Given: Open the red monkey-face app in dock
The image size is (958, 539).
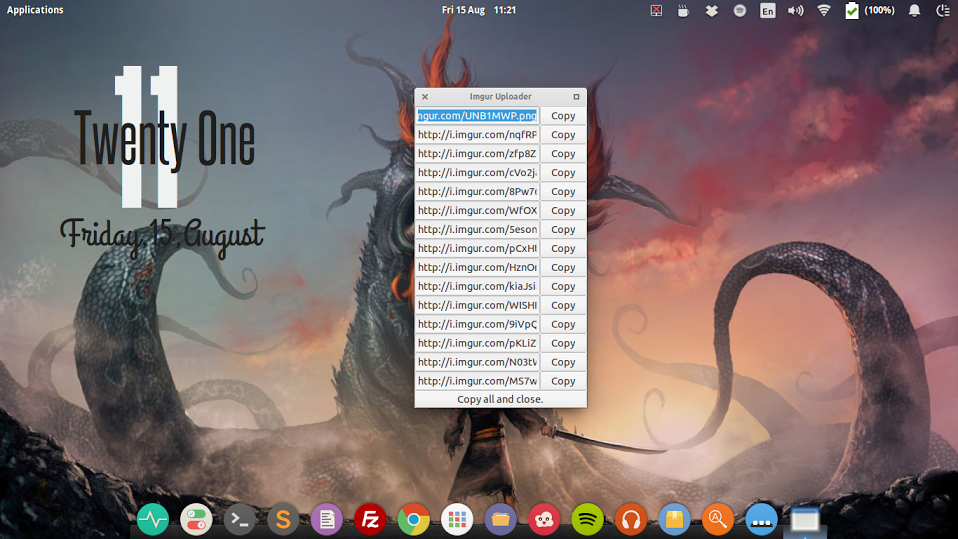Looking at the screenshot, I should click(544, 519).
